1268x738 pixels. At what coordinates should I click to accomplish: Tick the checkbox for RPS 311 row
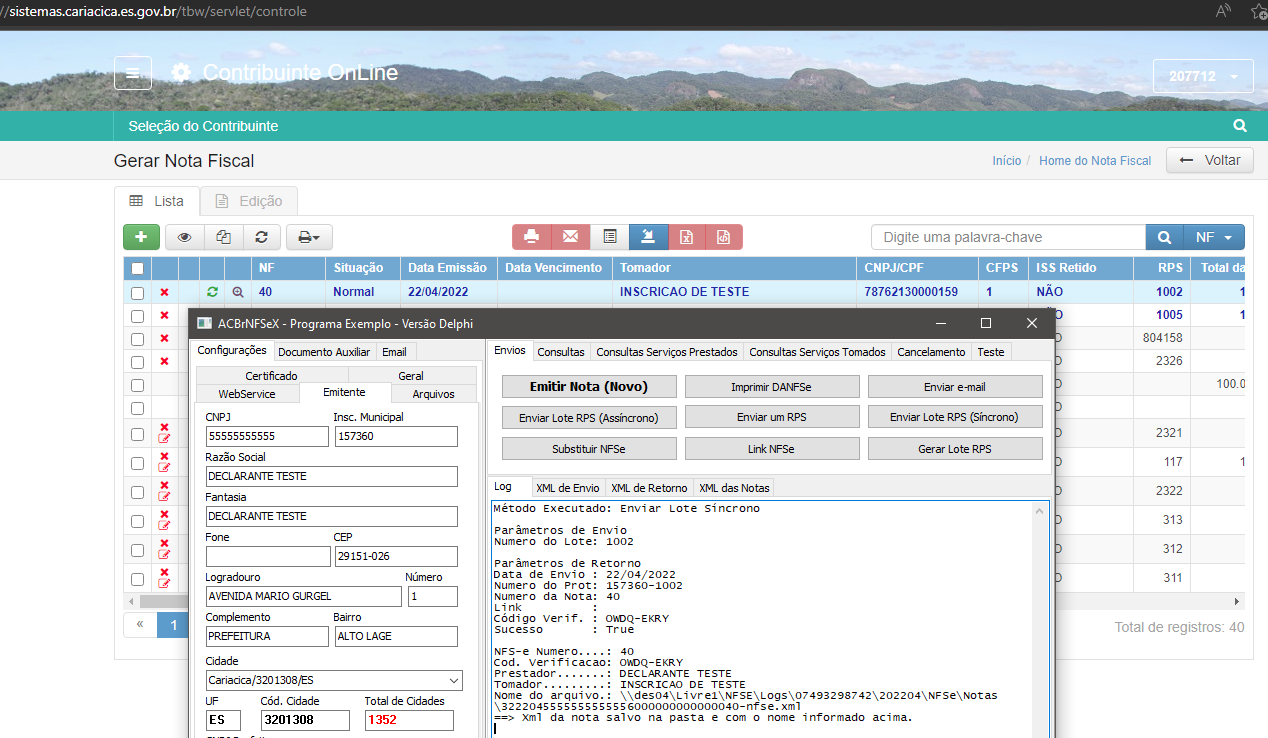137,578
